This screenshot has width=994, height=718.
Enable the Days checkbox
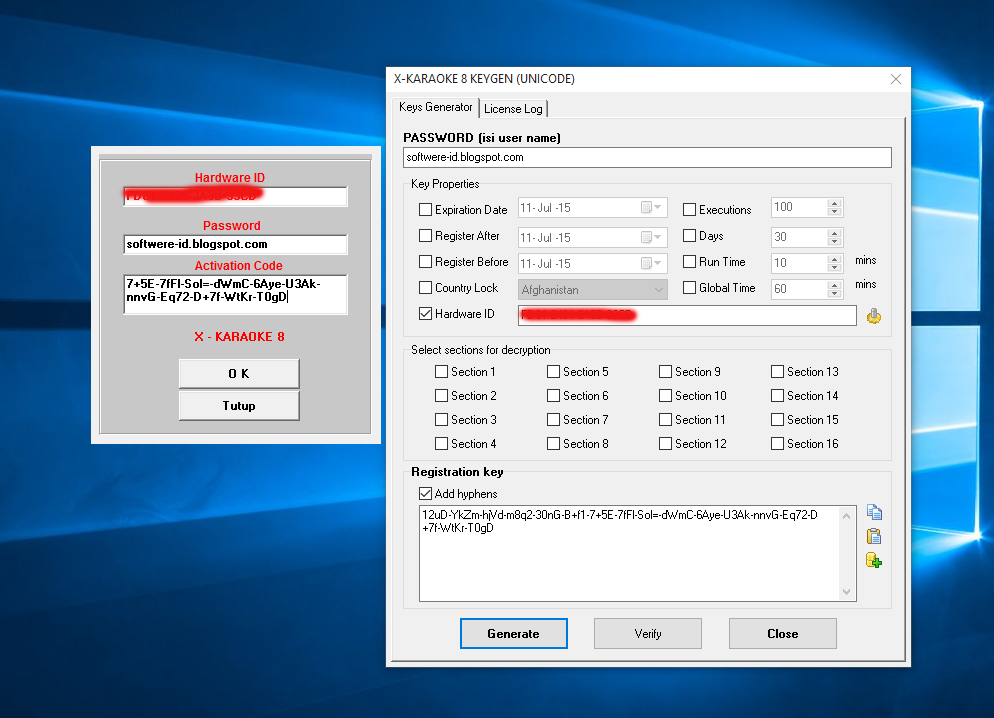pyautogui.click(x=689, y=236)
